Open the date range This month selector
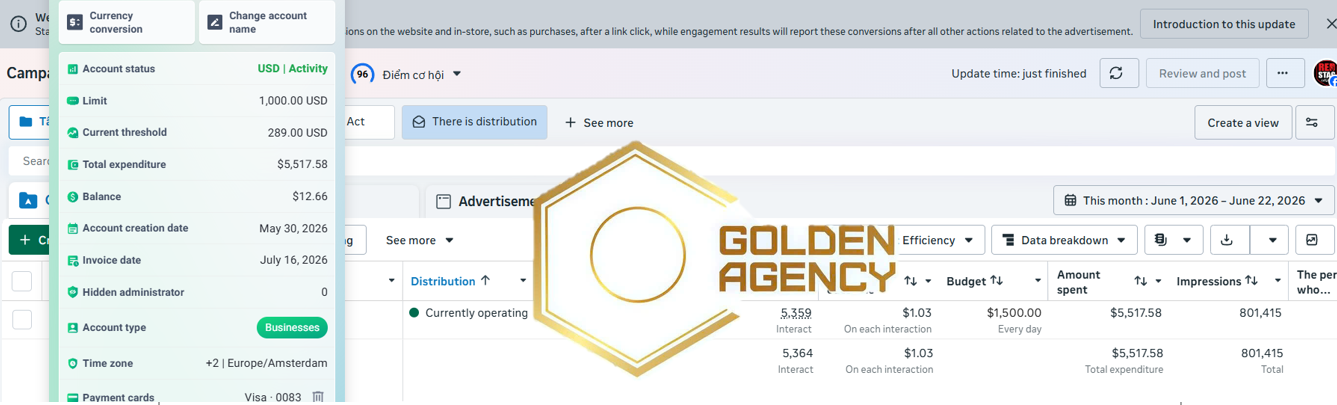Screen dimensions: 1337x405 point(1193,200)
